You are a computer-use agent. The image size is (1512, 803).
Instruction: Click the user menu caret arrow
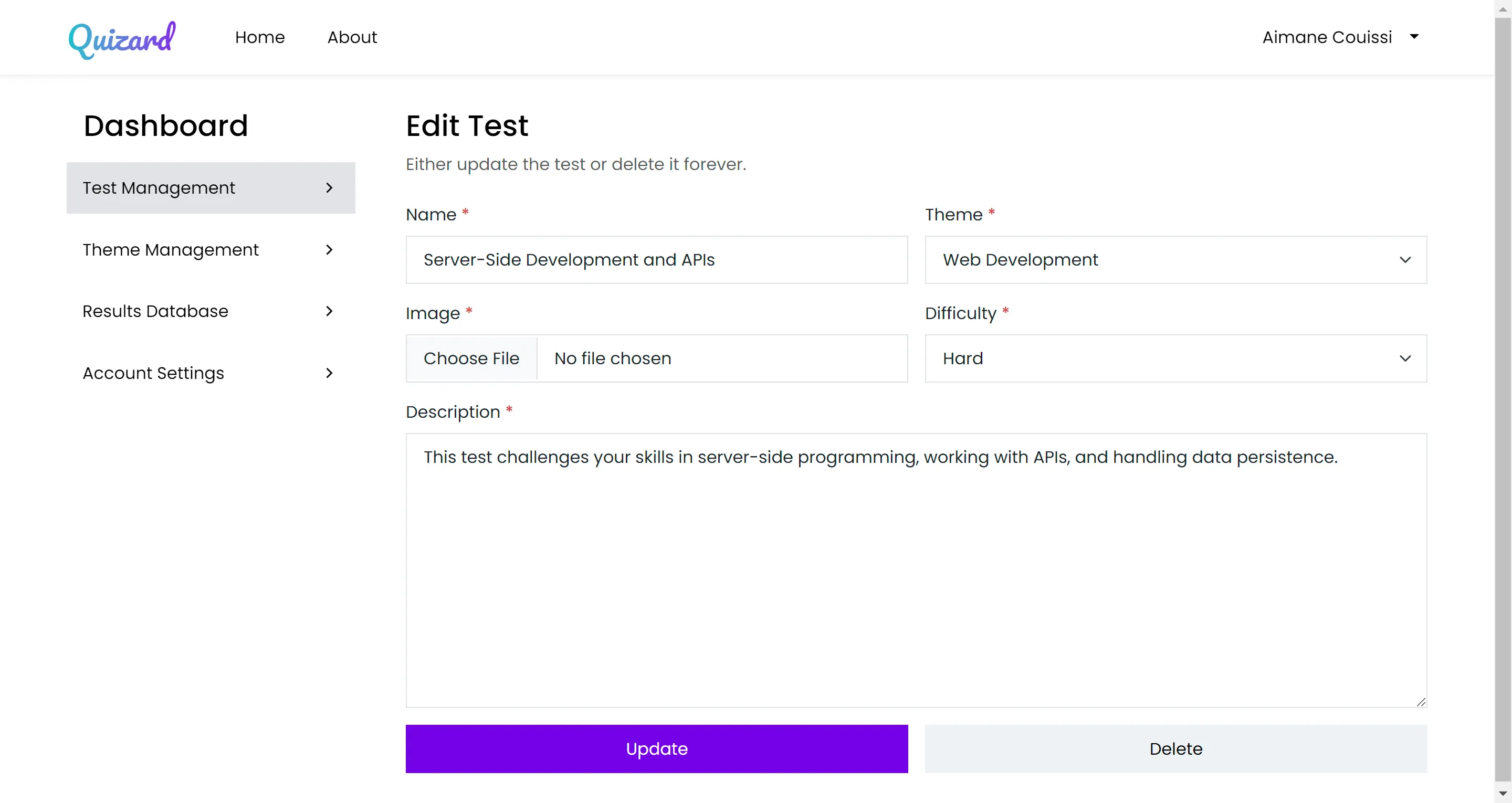[x=1414, y=36]
